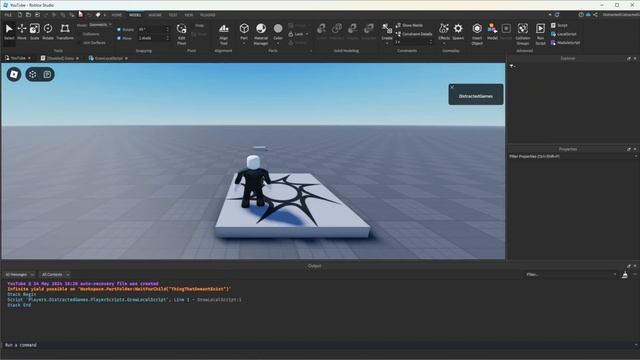Open the Mode Geometric dropdown
The height and width of the screenshot is (360, 640).
pyautogui.click(x=100, y=25)
